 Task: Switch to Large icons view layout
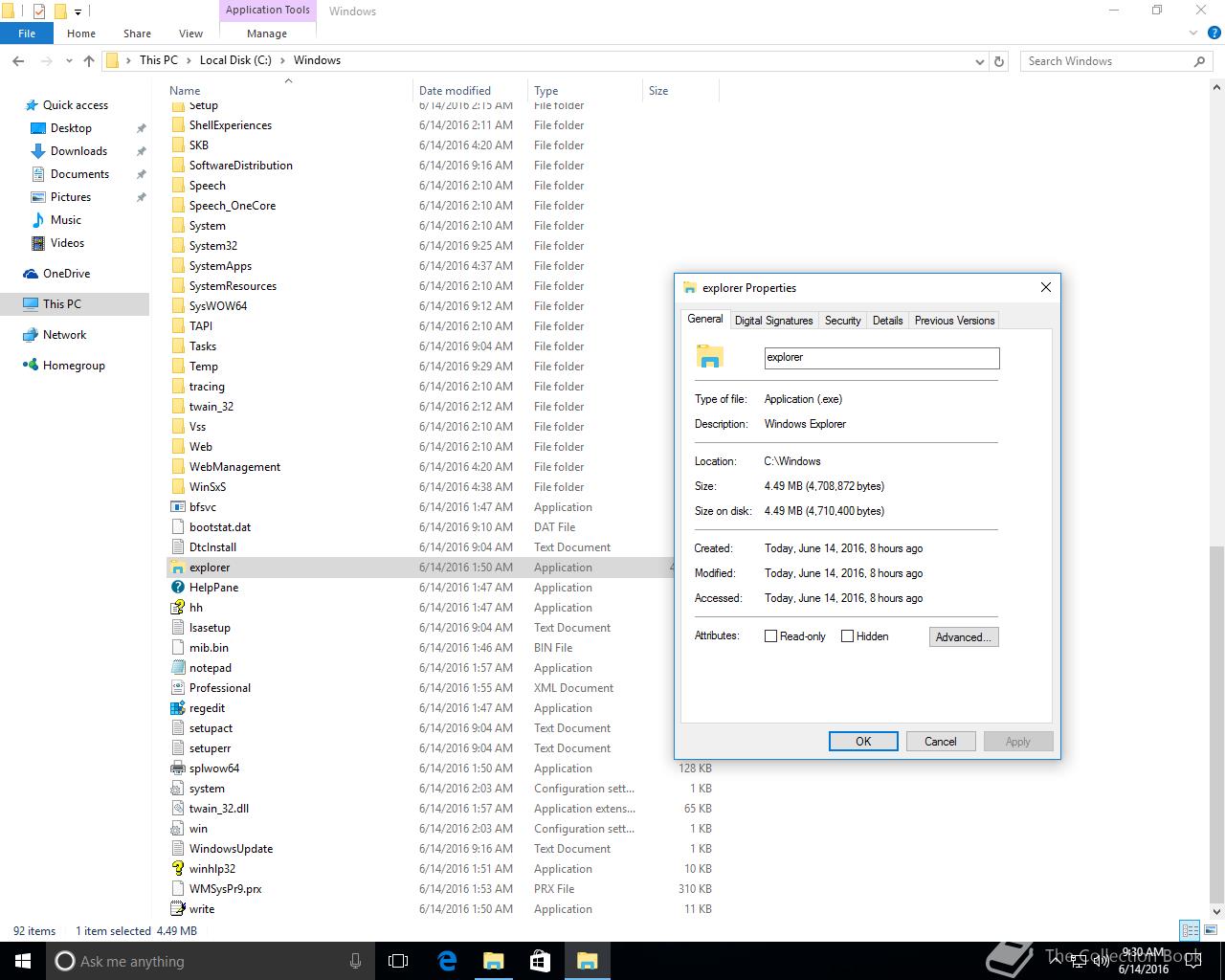(x=1210, y=930)
